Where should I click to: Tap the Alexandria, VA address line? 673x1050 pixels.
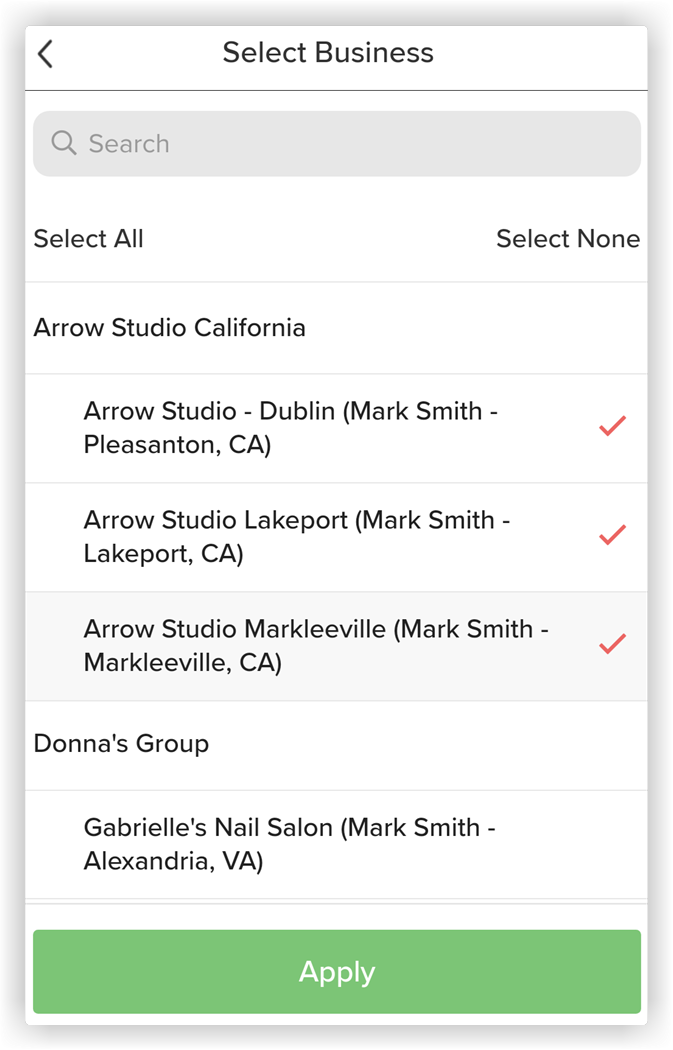tap(173, 861)
